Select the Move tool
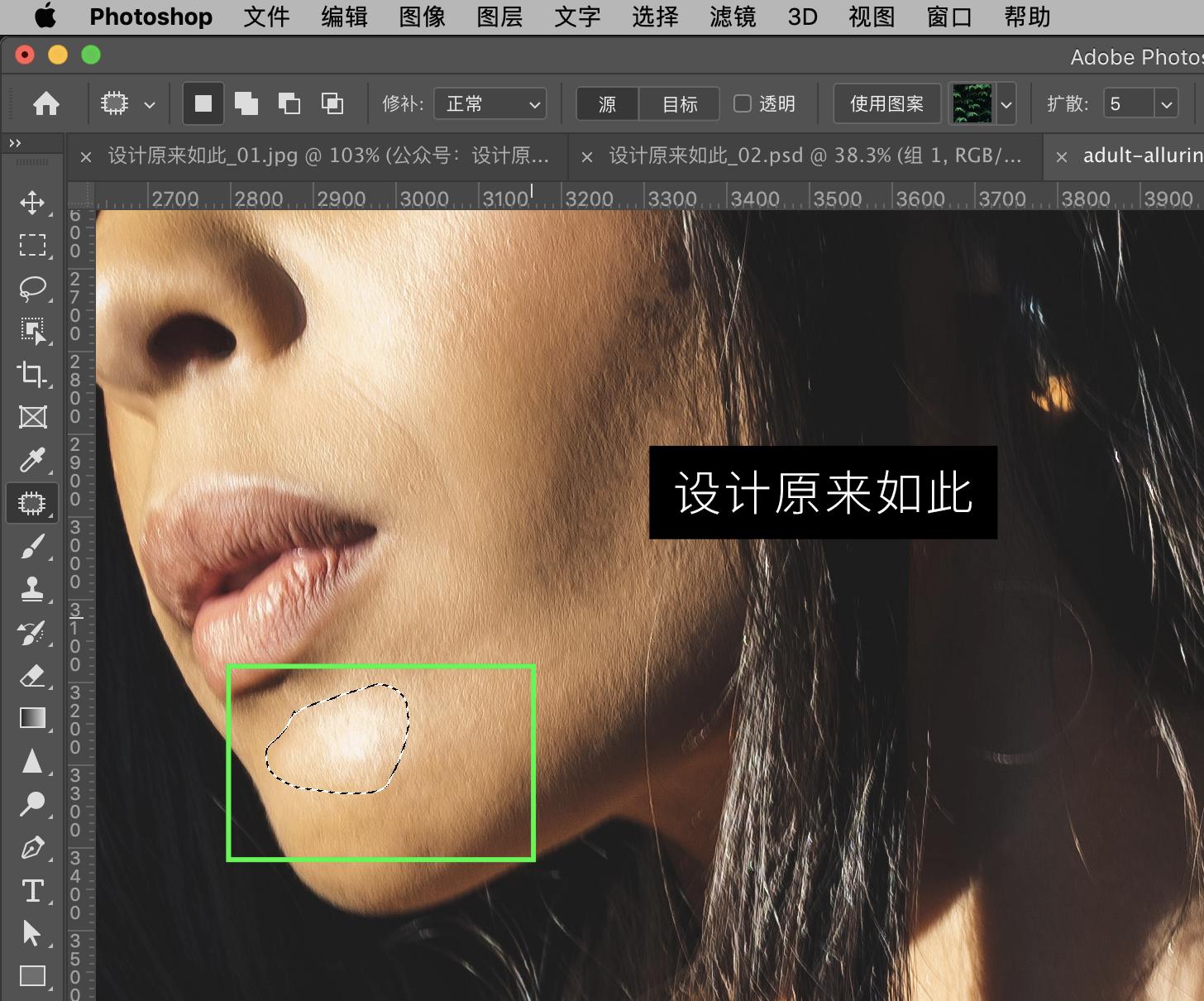1204x1001 pixels. 33,202
